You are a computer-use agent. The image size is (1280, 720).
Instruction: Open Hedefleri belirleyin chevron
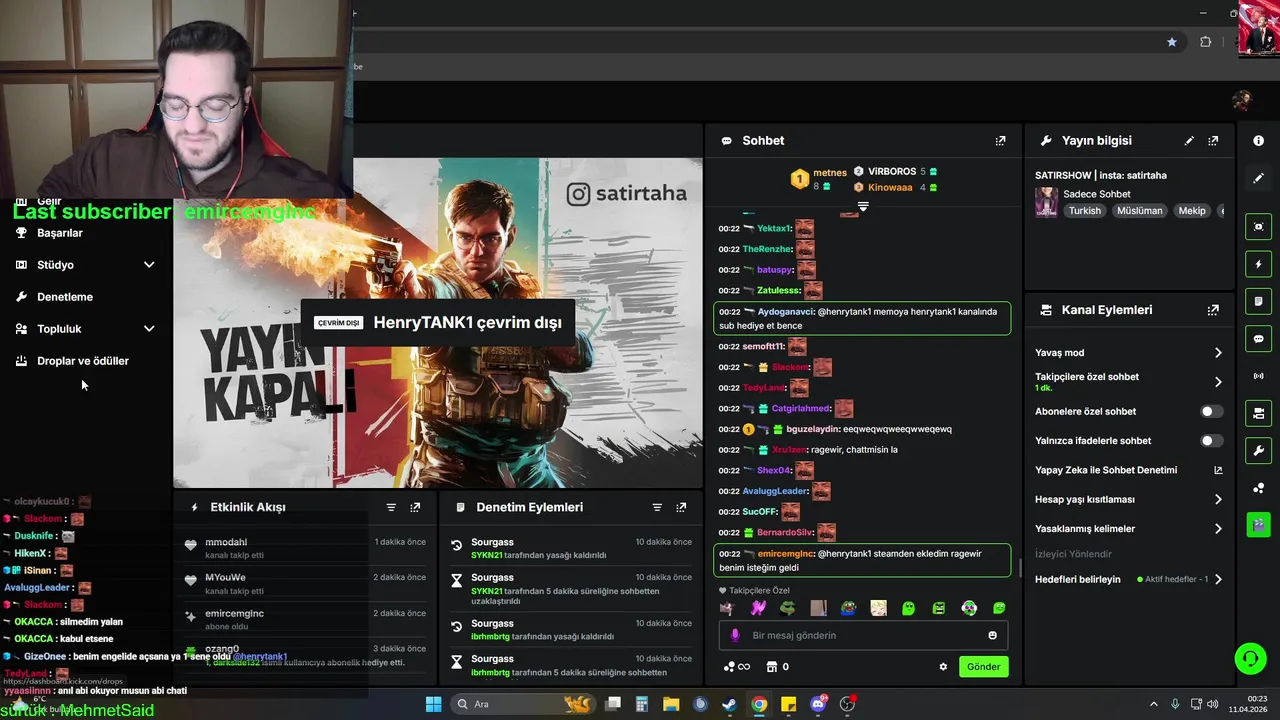pos(1218,580)
